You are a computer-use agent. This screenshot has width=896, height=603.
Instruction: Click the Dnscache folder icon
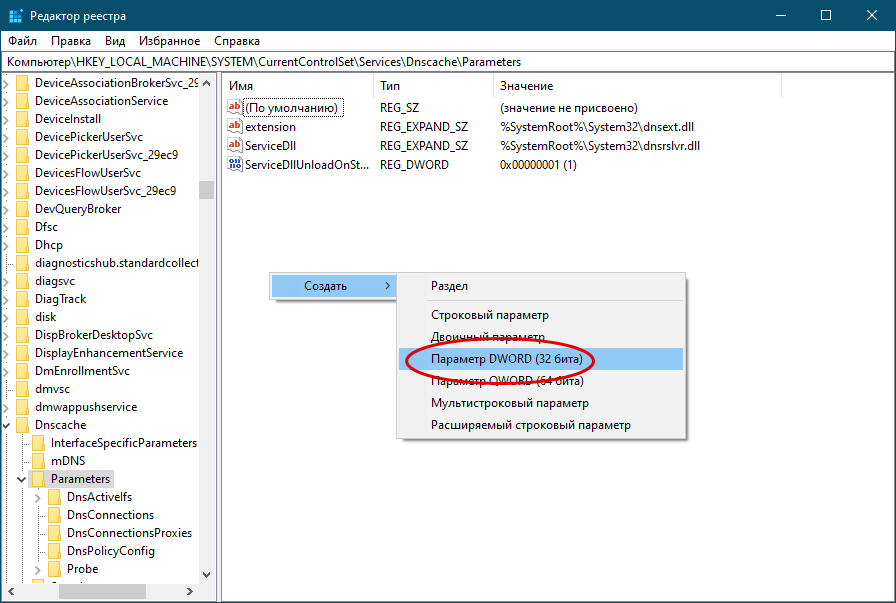[22, 425]
